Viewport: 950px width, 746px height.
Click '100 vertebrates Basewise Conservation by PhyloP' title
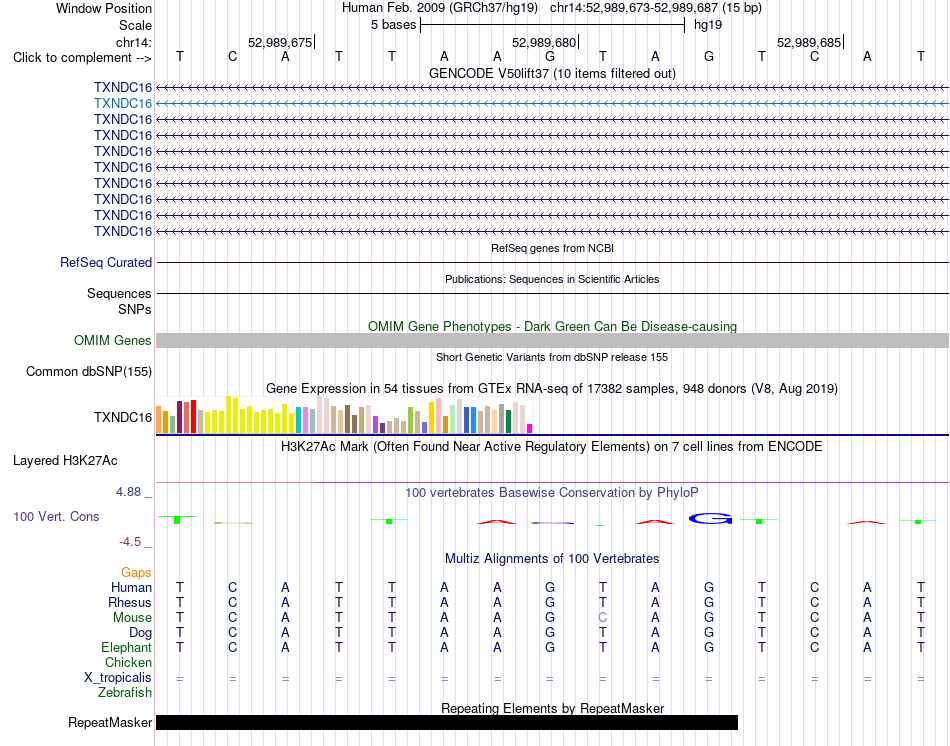tap(552, 493)
